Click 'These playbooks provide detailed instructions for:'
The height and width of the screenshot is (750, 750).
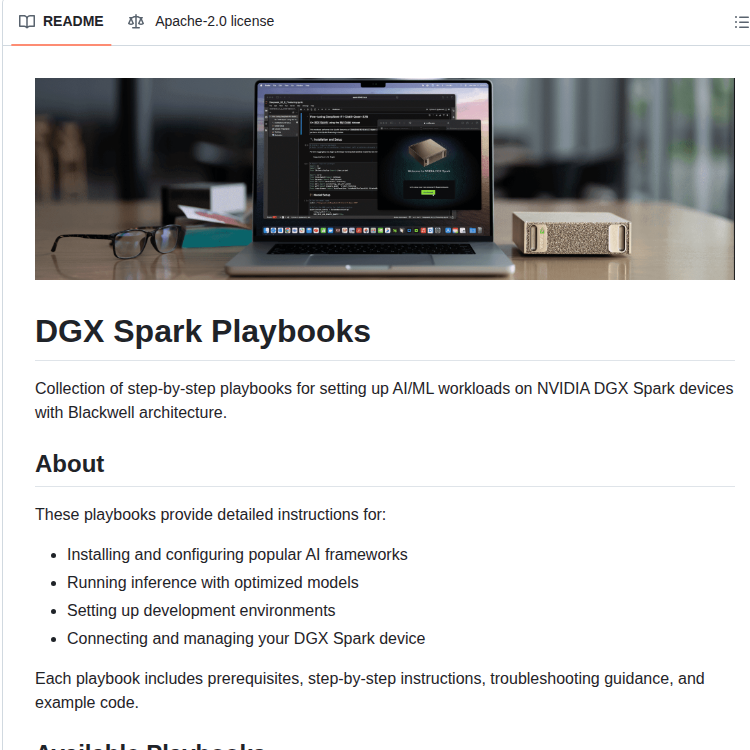(x=210, y=515)
